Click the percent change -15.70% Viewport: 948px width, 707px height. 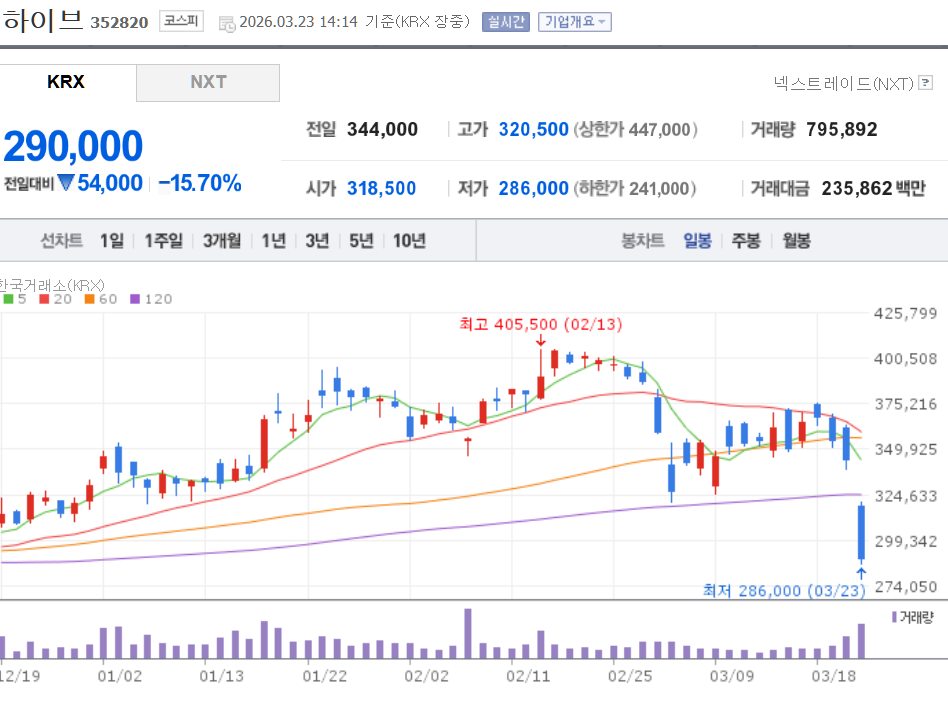[x=200, y=183]
